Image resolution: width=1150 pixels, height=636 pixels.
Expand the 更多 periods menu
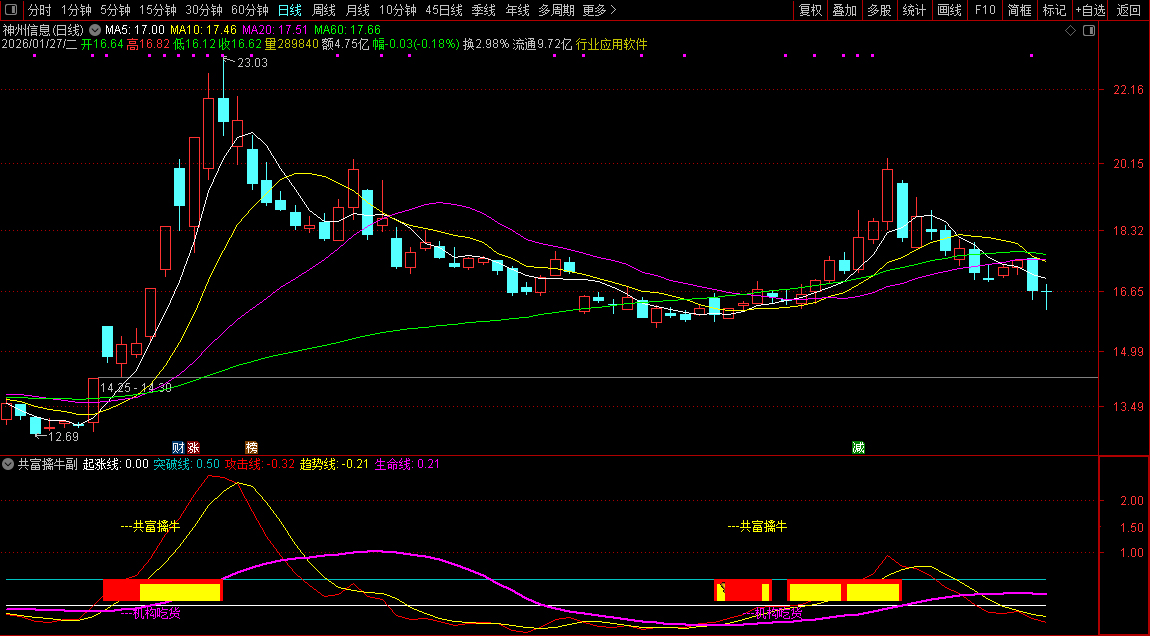(x=599, y=10)
